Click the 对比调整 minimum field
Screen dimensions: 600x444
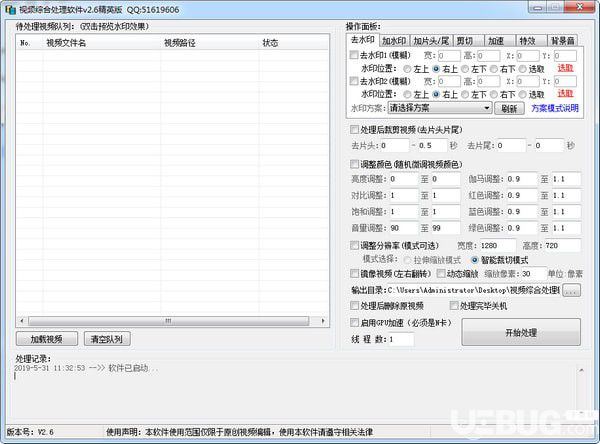click(x=404, y=196)
